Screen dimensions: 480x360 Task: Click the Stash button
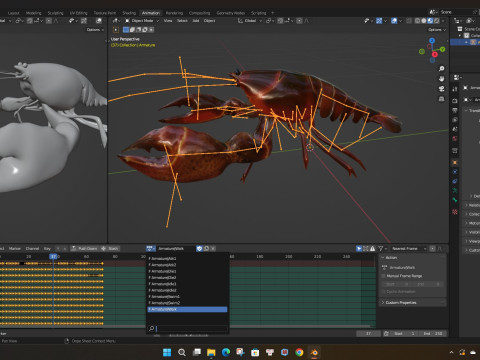[x=110, y=249]
